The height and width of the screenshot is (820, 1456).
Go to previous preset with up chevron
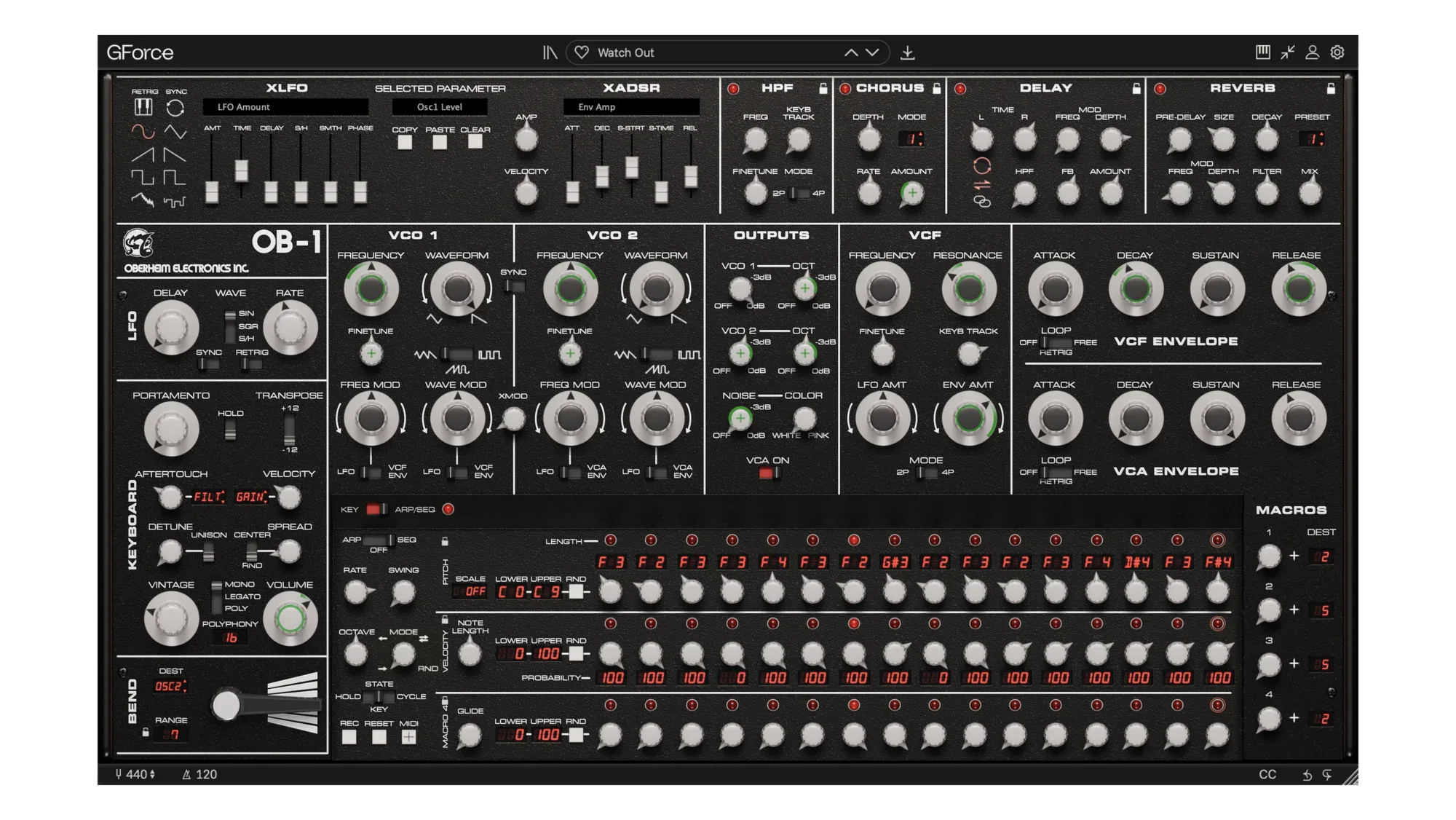850,52
